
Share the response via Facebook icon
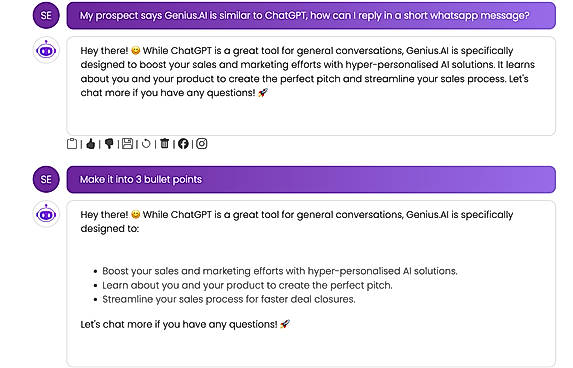pos(183,144)
